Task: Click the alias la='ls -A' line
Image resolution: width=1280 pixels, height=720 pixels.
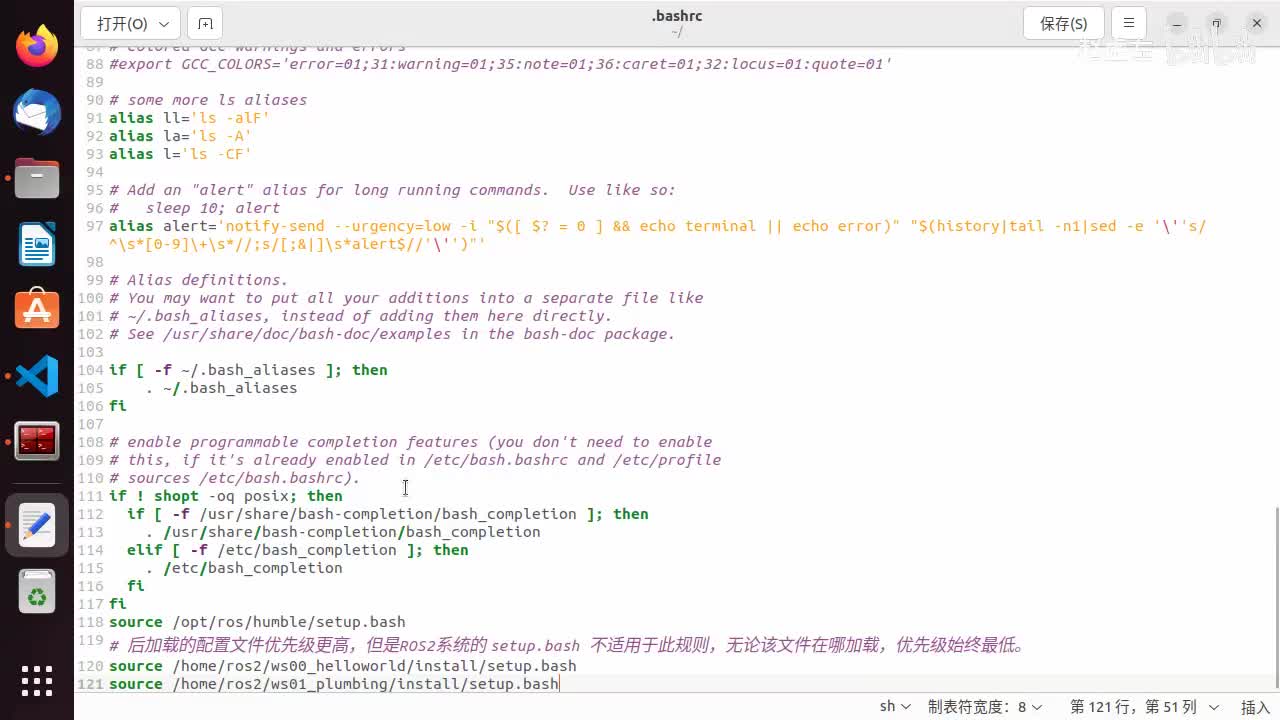Action: tap(180, 136)
